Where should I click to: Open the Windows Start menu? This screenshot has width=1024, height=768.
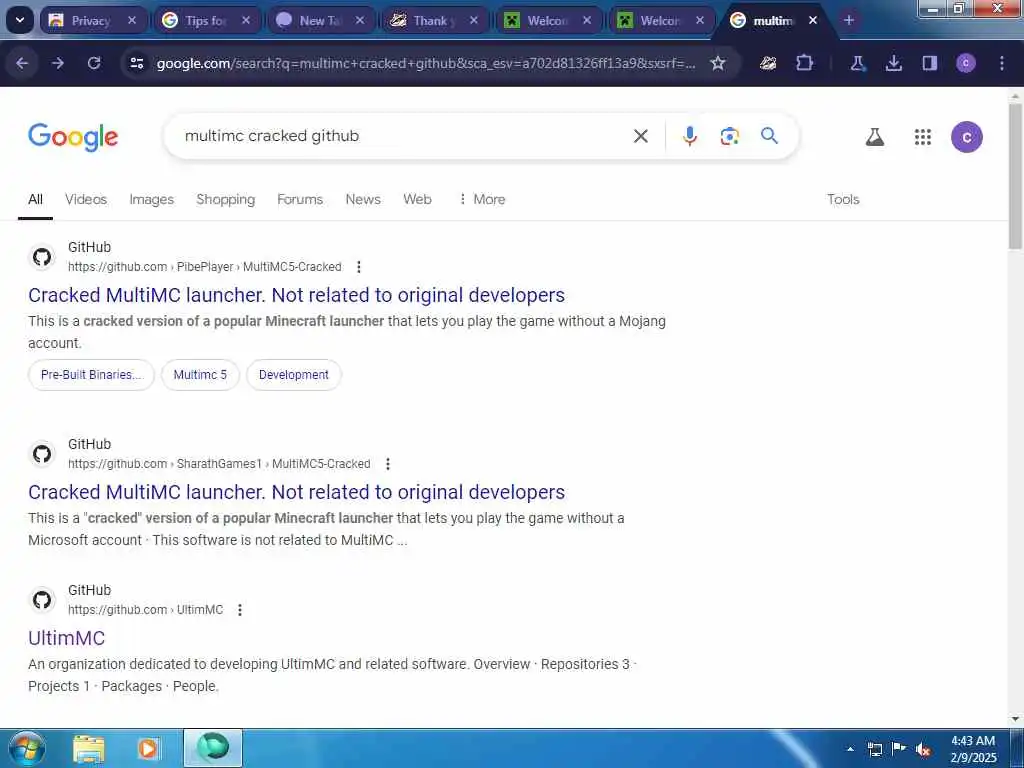26,748
